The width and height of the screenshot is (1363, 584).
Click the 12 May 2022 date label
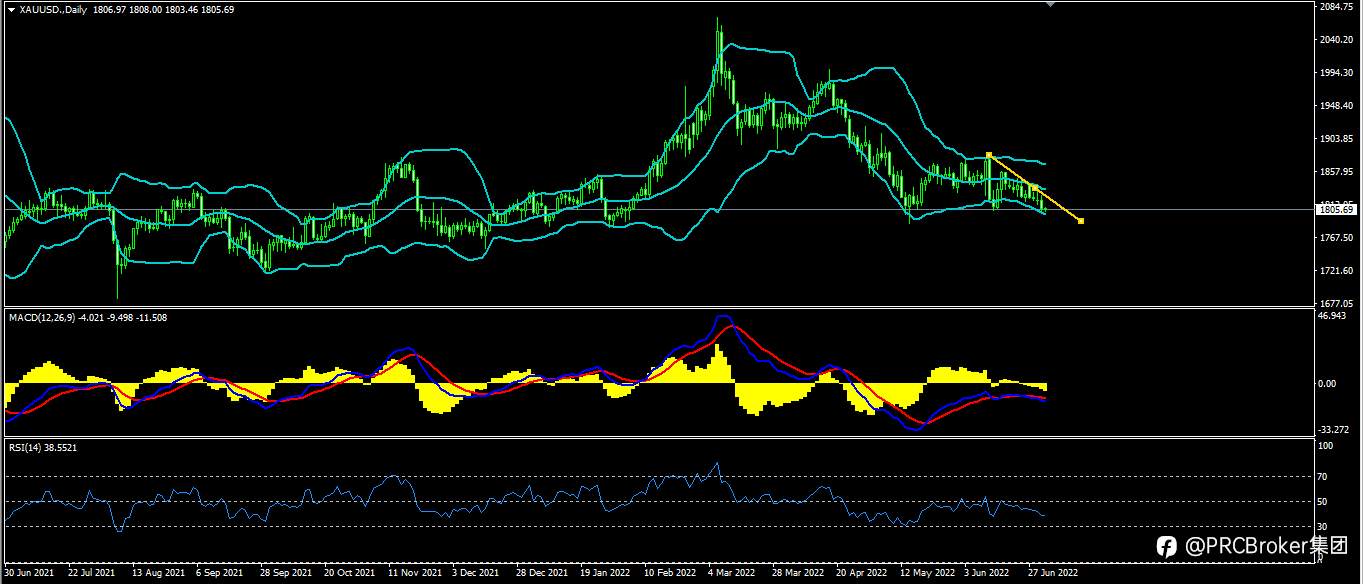coord(927,574)
